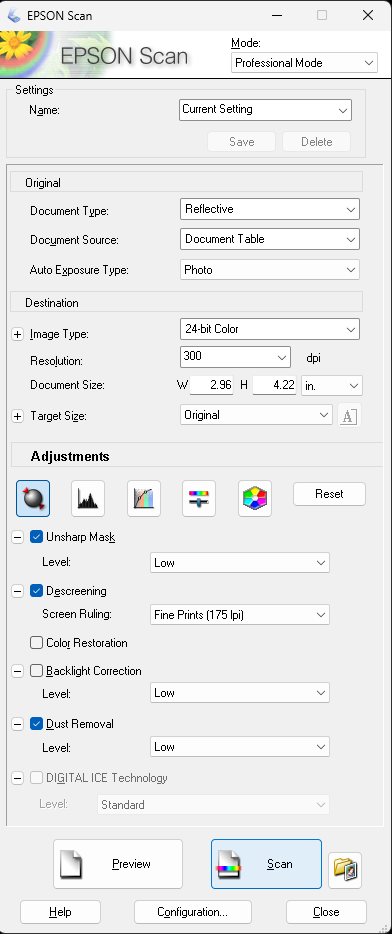Click the Reset adjustments button
392x934 pixels.
329,494
